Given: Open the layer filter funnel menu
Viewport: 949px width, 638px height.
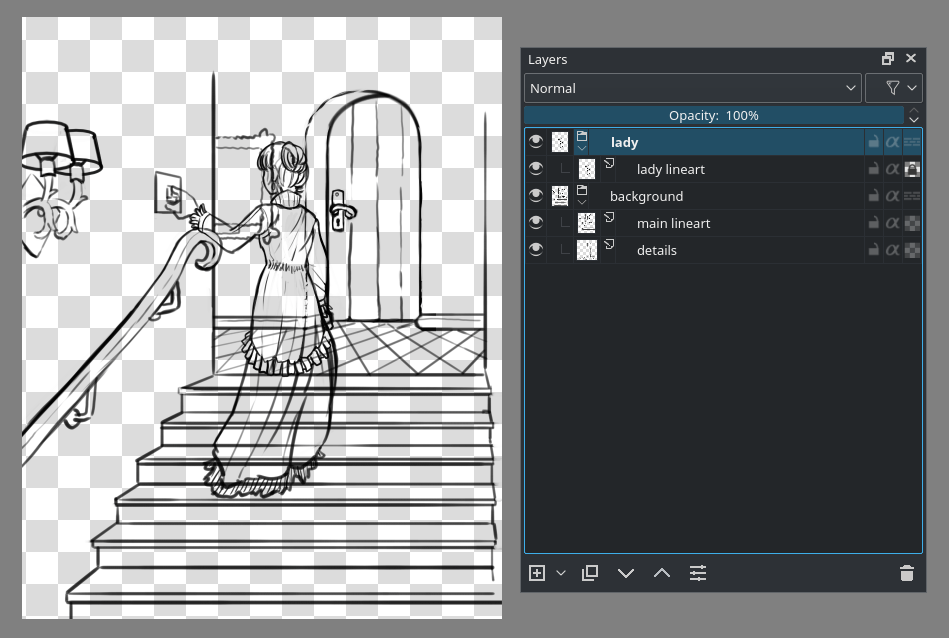Looking at the screenshot, I should click(x=894, y=88).
